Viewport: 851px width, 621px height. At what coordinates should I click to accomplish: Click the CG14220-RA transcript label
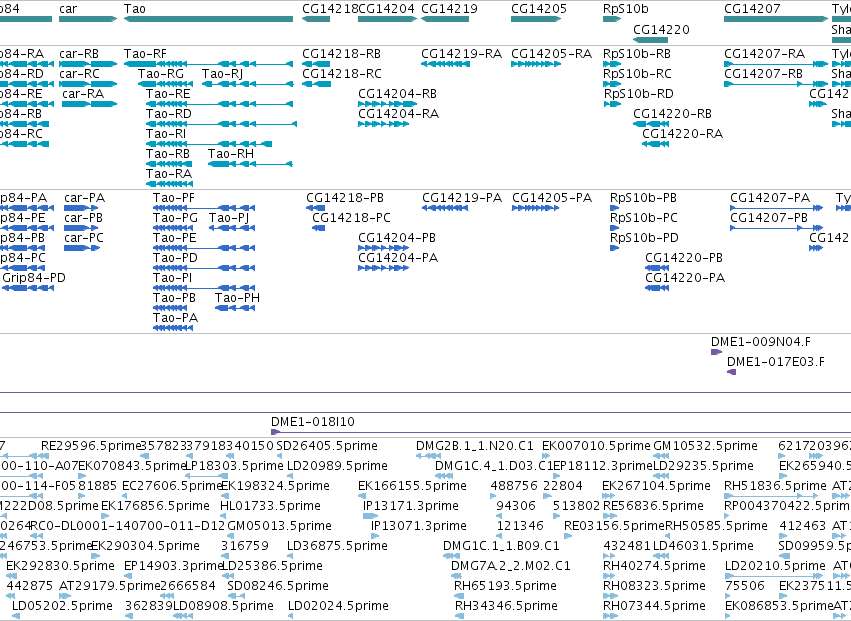click(x=683, y=134)
